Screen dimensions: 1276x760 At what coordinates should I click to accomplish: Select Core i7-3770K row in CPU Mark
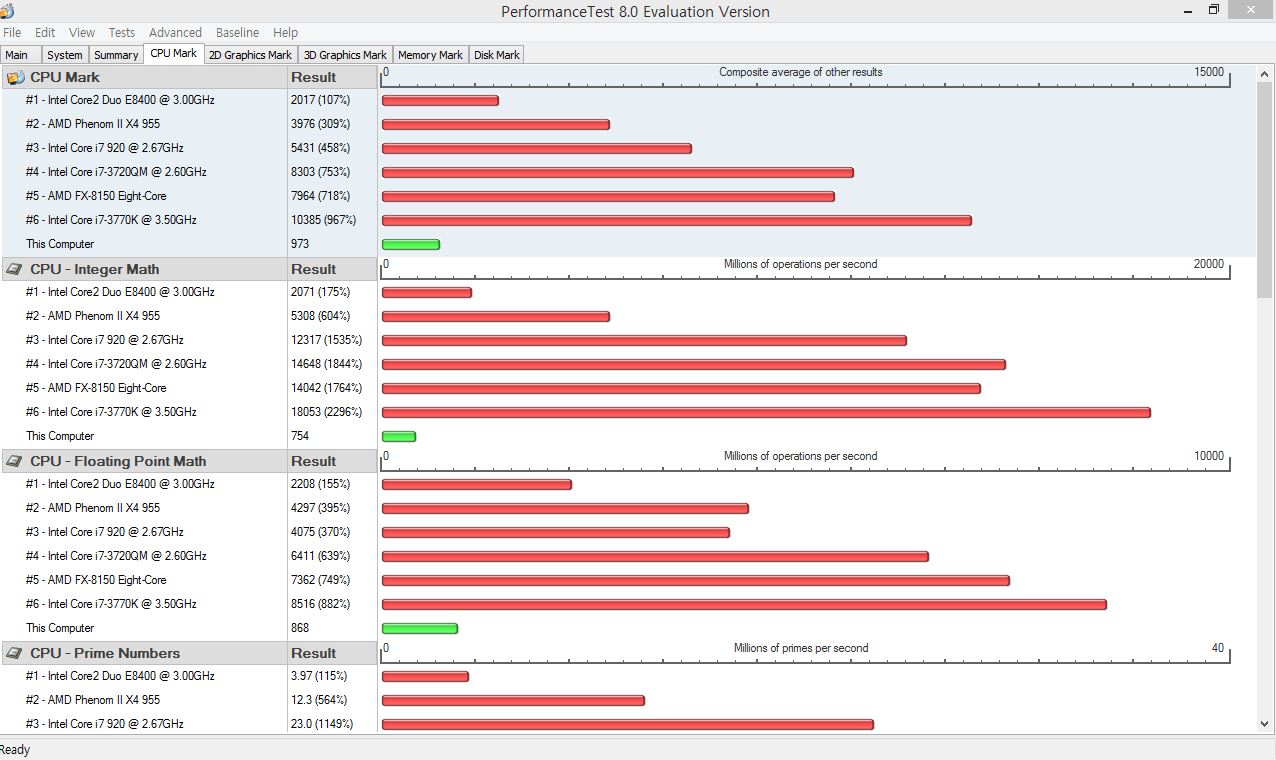pos(111,220)
